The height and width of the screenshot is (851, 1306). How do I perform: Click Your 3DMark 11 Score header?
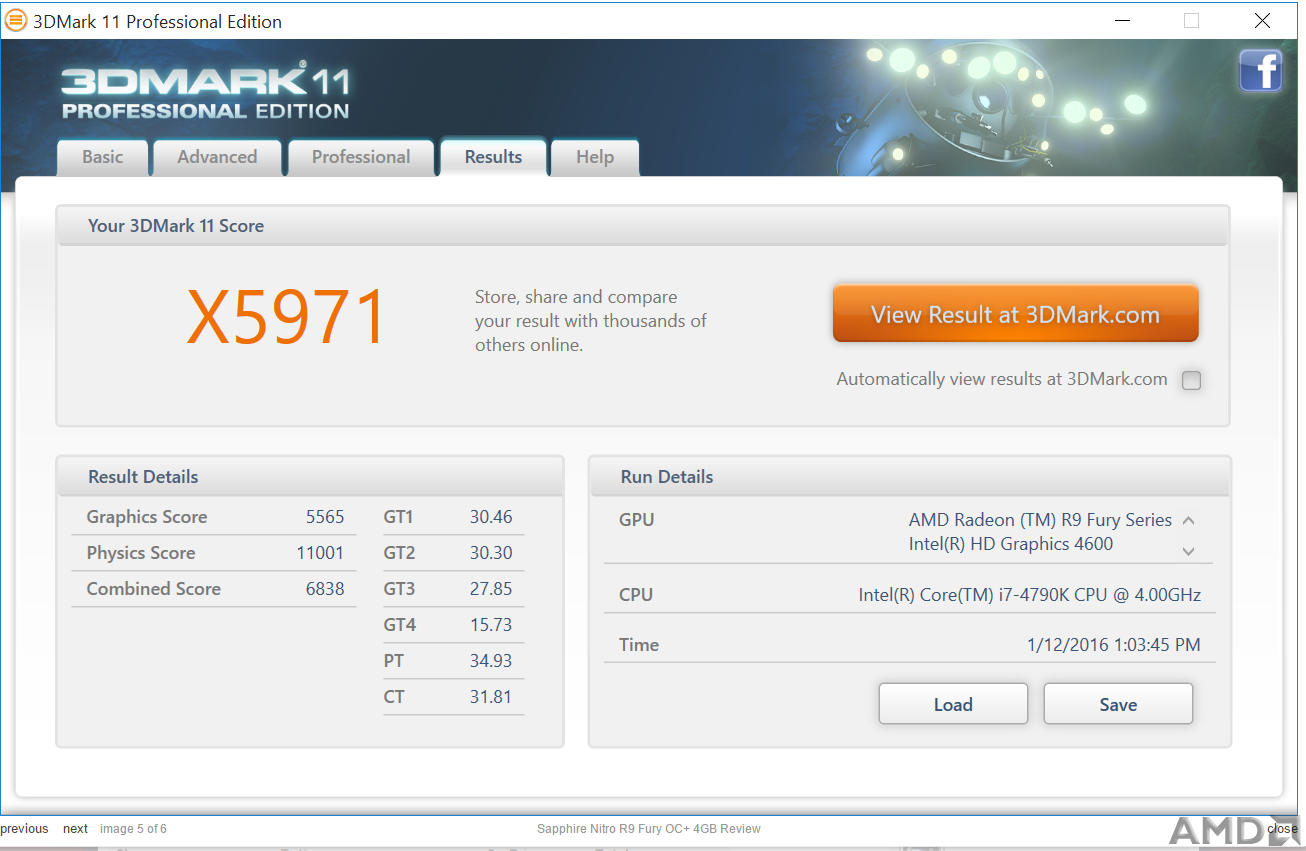coord(643,226)
